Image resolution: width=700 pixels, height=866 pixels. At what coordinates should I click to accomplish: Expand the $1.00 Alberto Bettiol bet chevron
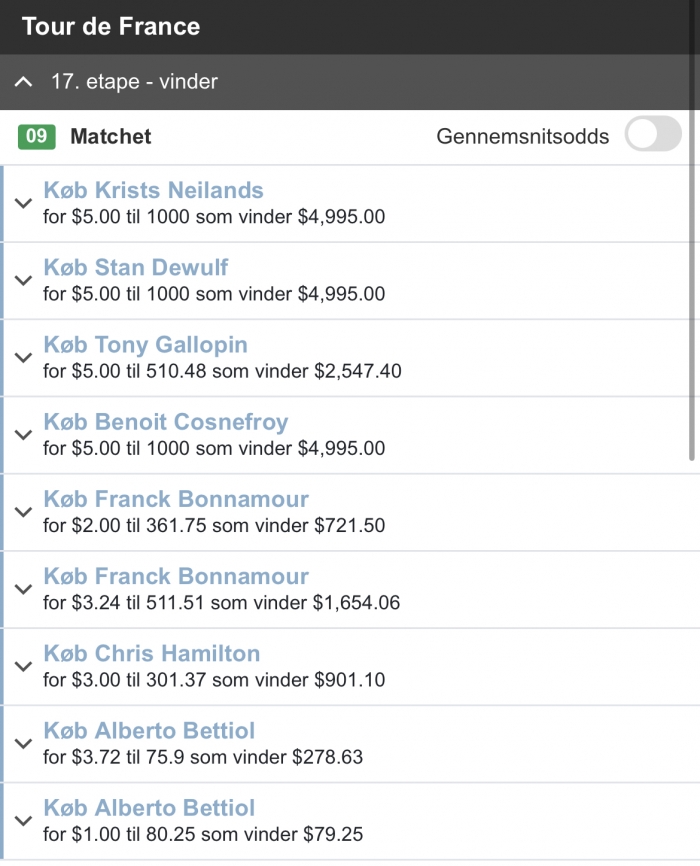point(23,821)
